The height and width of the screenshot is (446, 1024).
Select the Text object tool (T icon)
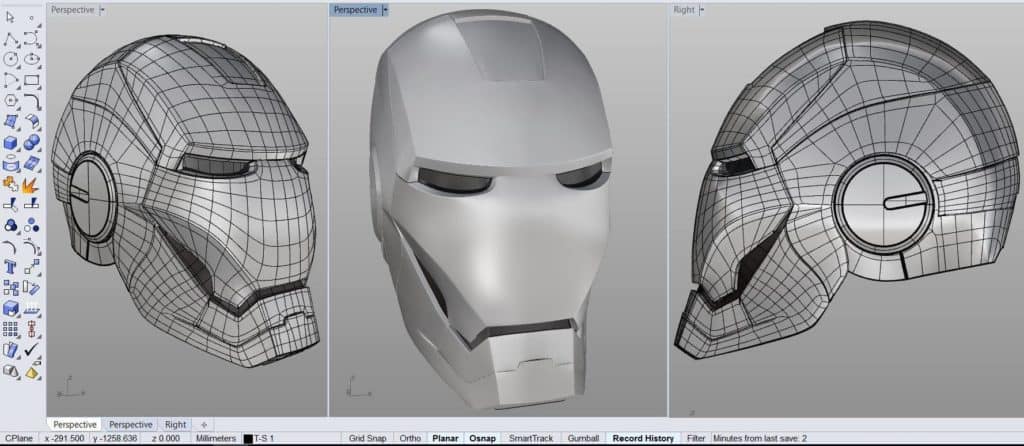click(10, 267)
